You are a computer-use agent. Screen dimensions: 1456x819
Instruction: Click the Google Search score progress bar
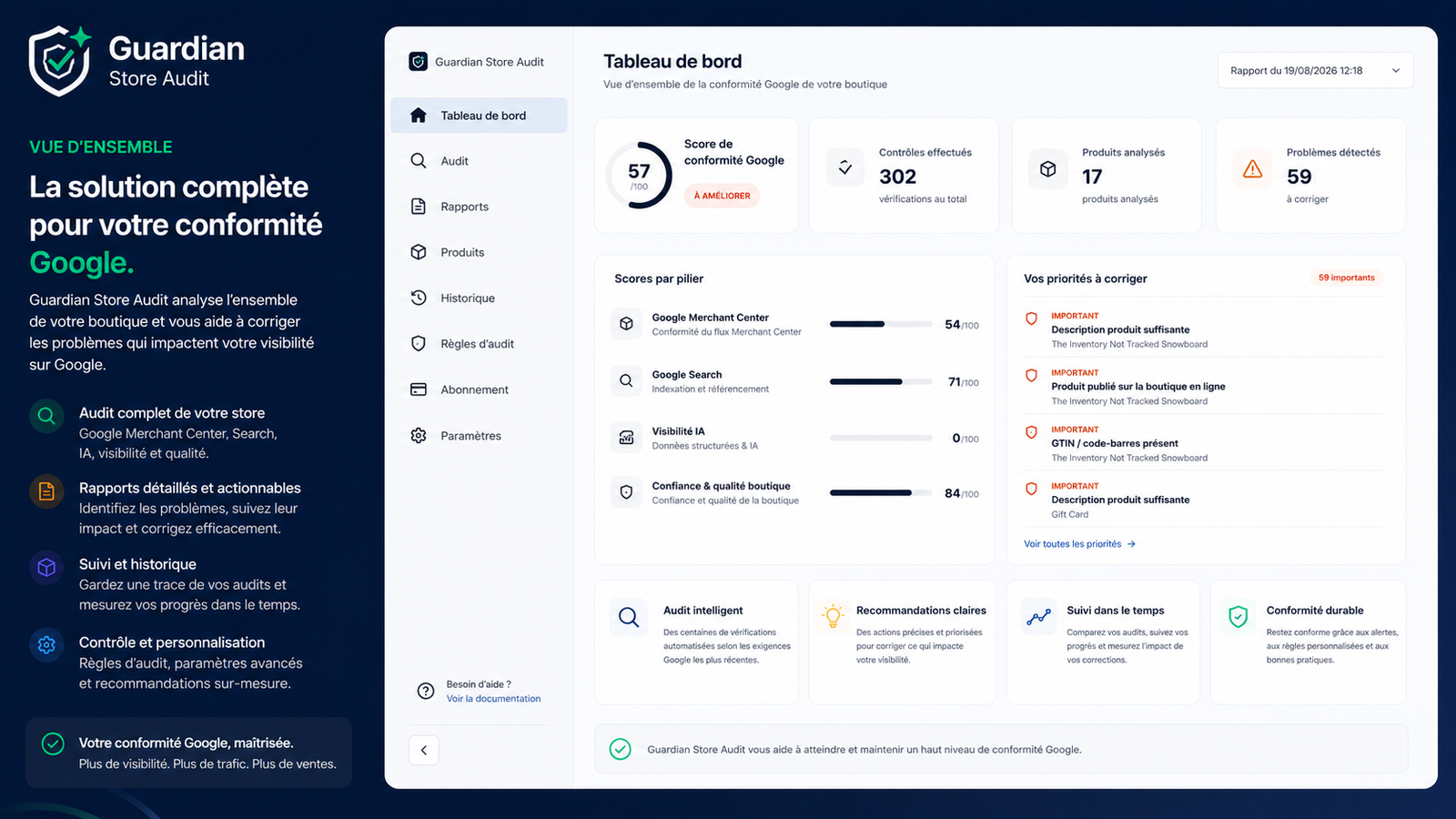click(881, 381)
